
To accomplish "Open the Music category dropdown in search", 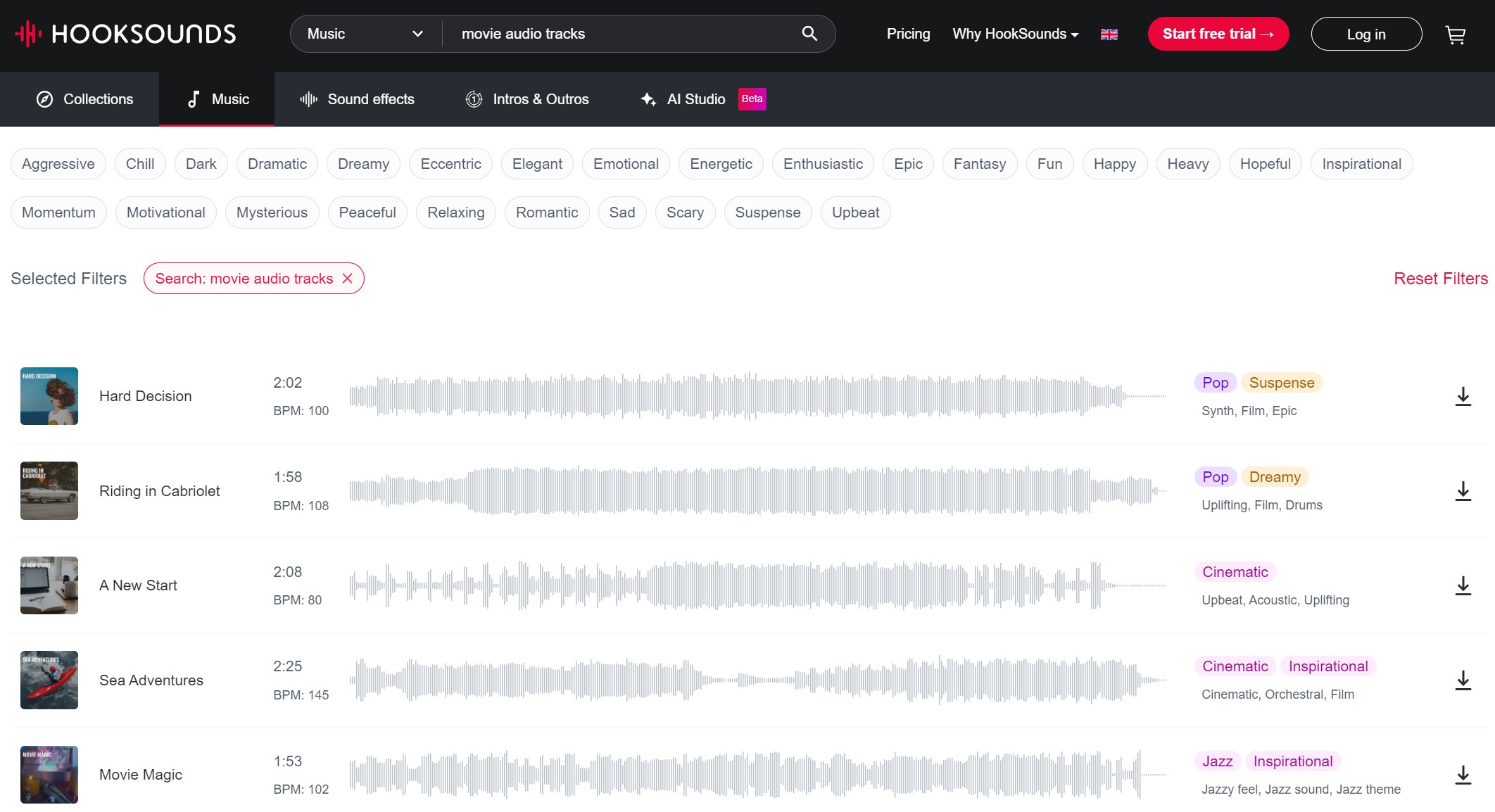I will (x=363, y=33).
